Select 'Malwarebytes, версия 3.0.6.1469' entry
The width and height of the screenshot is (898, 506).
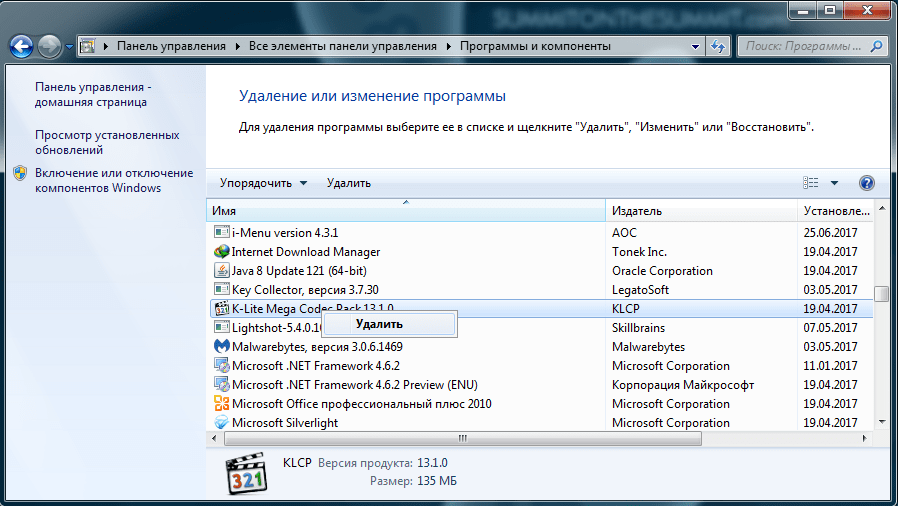click(x=317, y=347)
